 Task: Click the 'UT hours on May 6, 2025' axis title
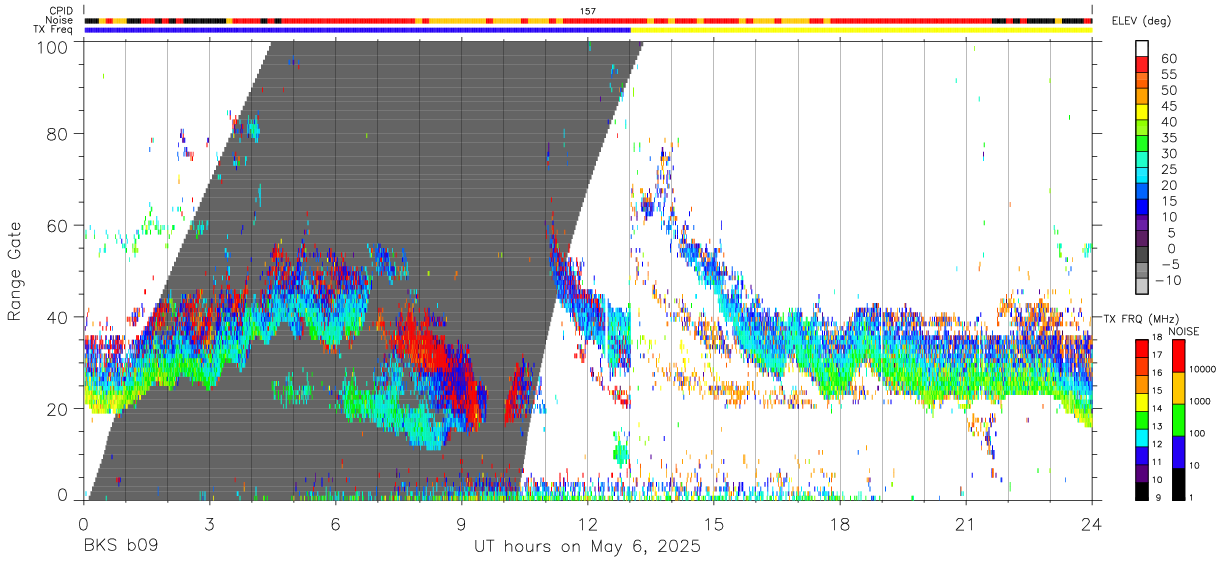[x=587, y=547]
